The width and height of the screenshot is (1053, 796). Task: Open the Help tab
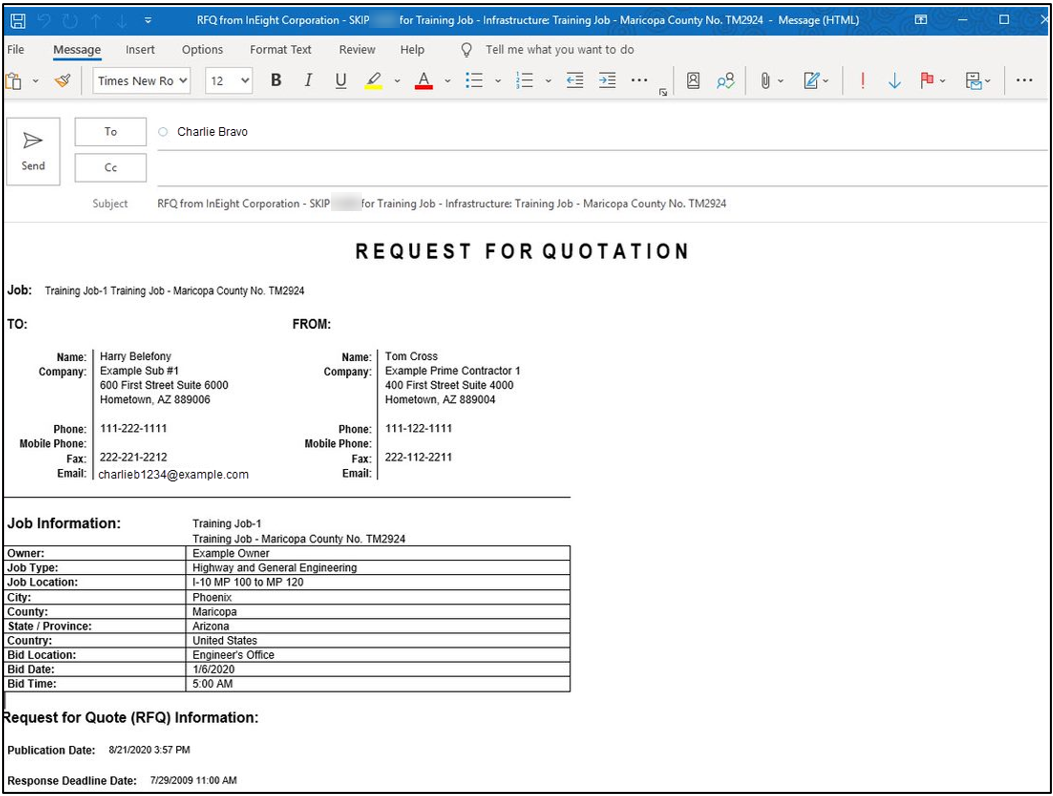[x=412, y=50]
